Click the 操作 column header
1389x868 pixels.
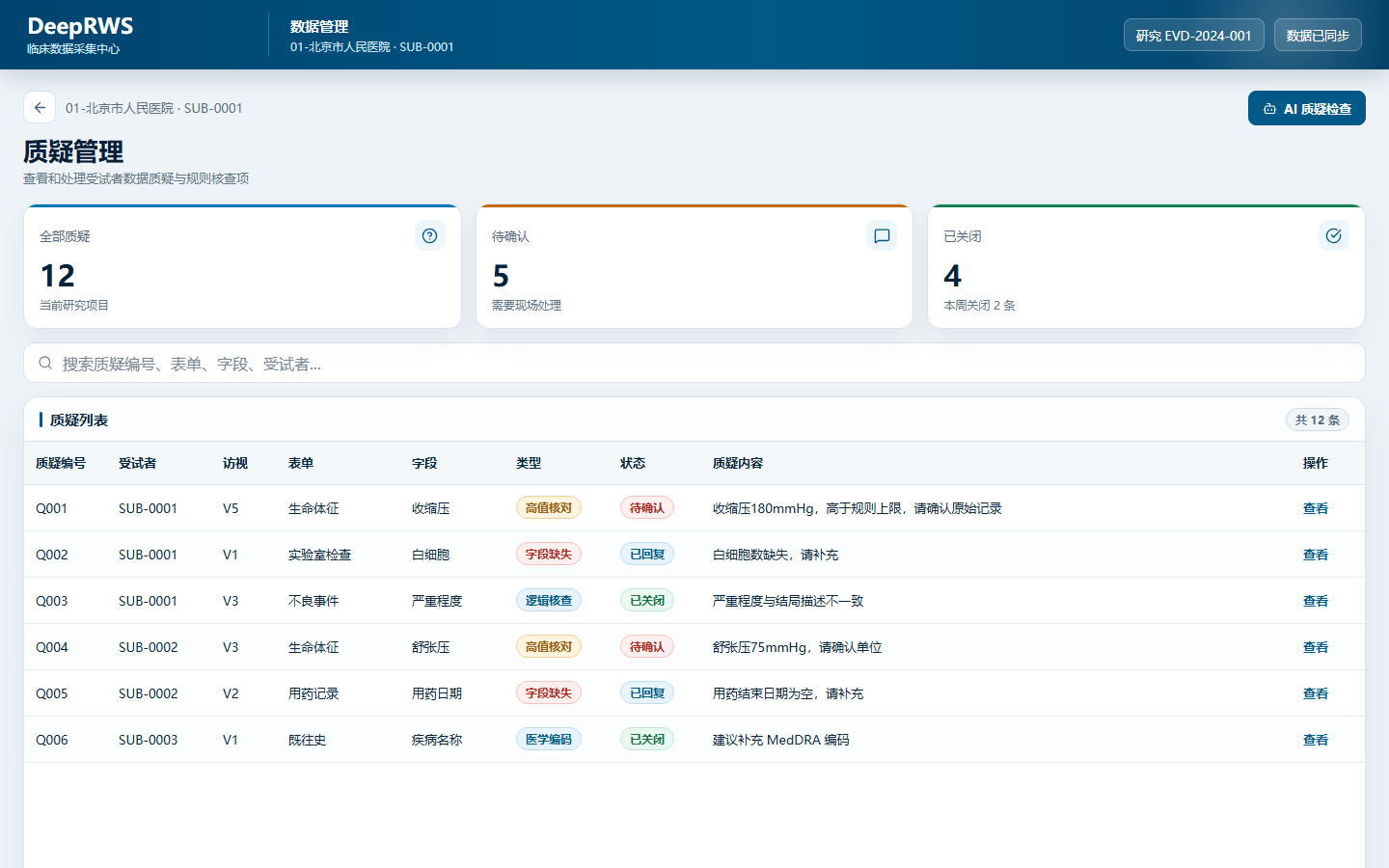point(1316,463)
